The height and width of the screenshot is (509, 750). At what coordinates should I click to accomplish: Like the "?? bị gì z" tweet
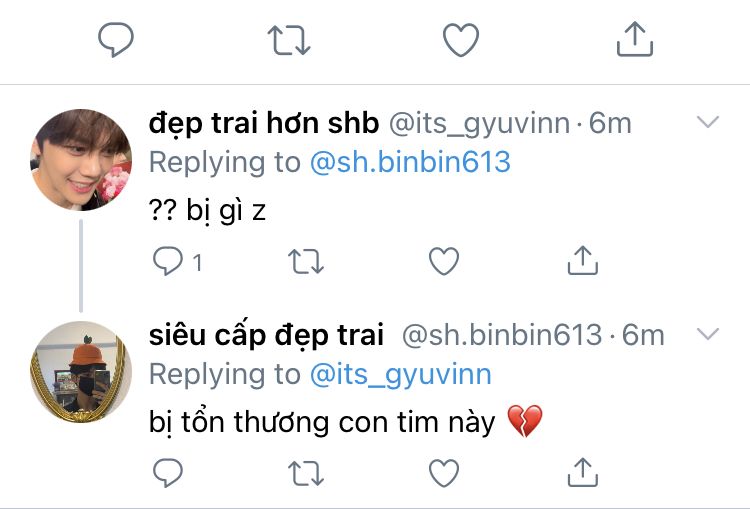(x=444, y=261)
